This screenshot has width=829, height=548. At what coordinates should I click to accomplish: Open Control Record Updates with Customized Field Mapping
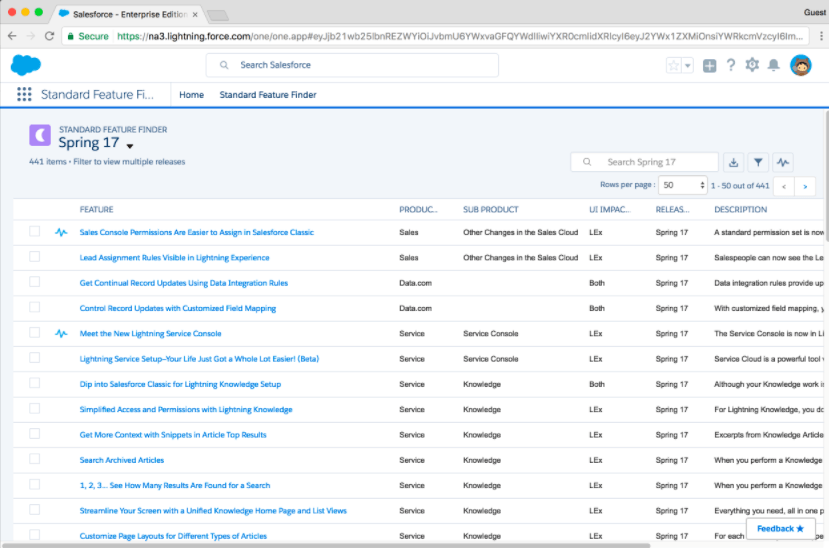coord(178,308)
